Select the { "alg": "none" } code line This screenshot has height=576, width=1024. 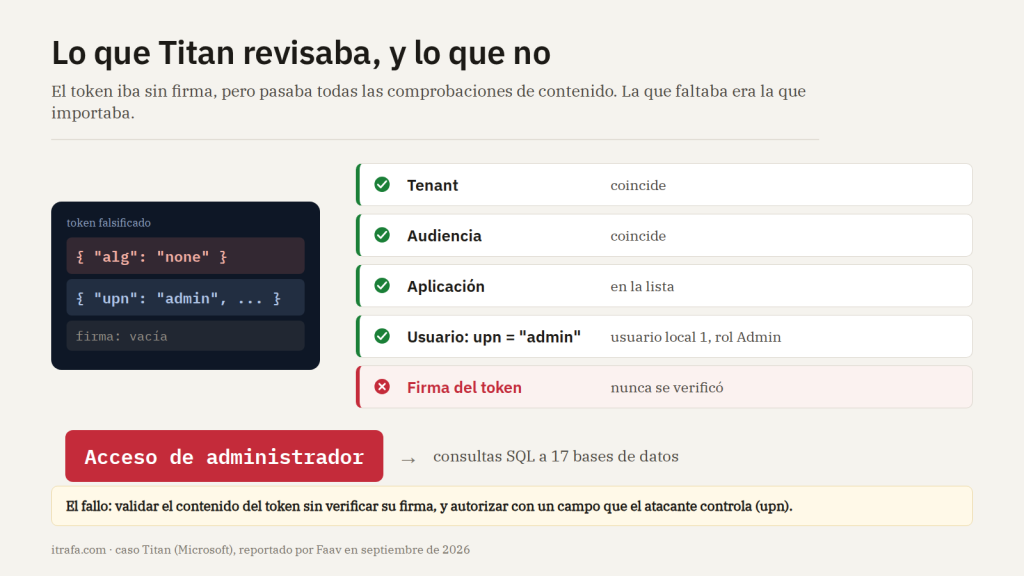185,256
